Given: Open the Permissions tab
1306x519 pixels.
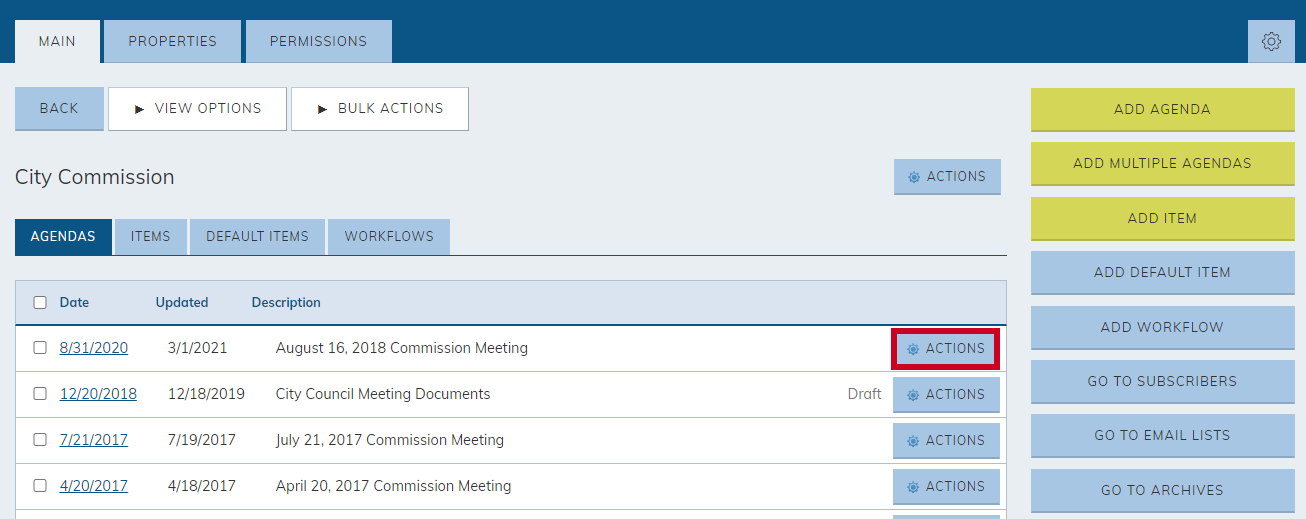Looking at the screenshot, I should pyautogui.click(x=319, y=42).
